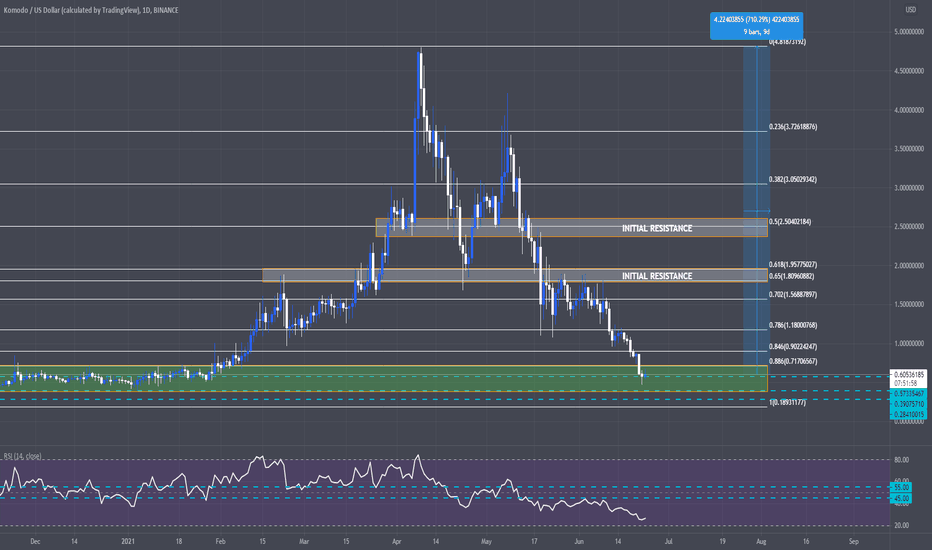Click the USD currency label on price axis
The width and height of the screenshot is (932, 550).
pos(910,10)
